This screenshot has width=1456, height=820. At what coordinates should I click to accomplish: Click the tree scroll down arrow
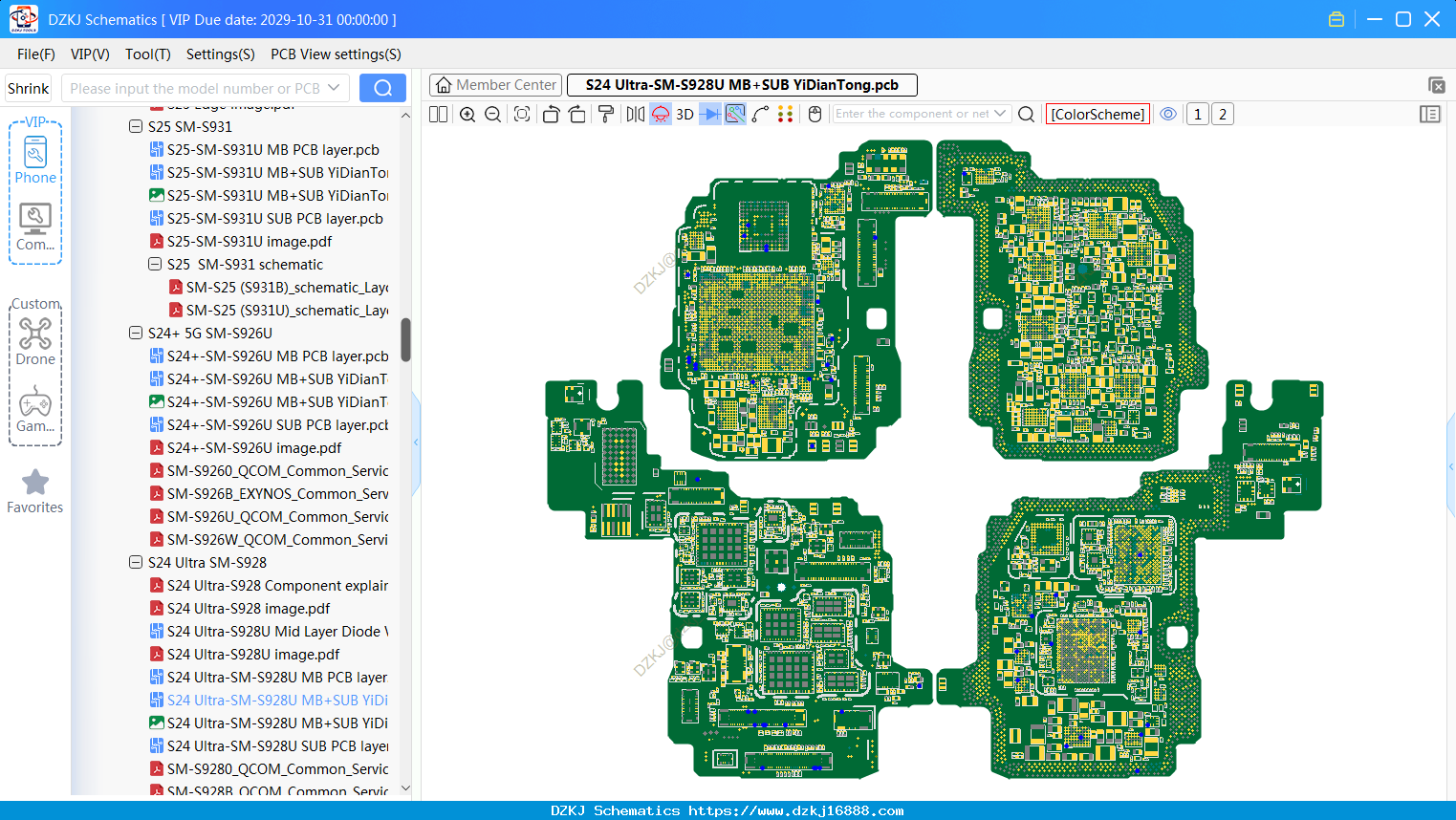pos(405,788)
